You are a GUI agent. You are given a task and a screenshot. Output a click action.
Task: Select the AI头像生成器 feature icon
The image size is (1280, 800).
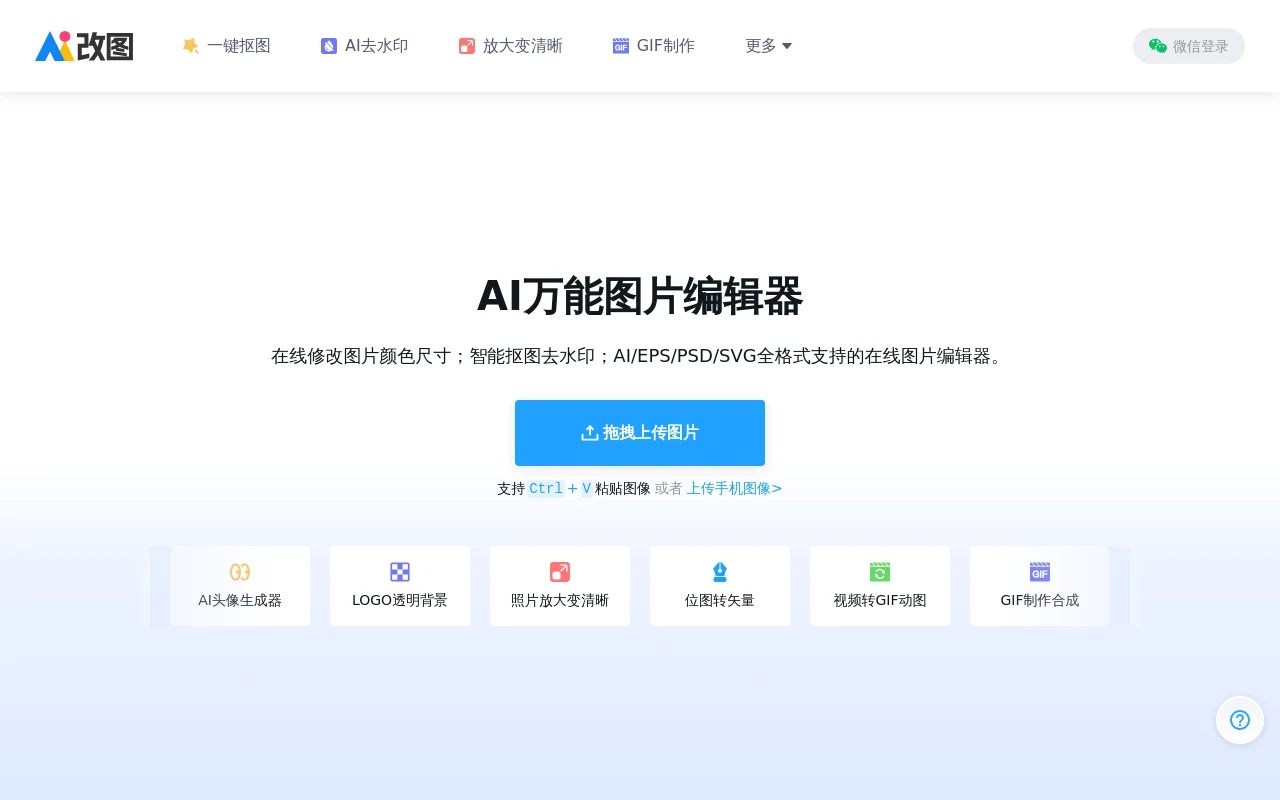coord(240,572)
